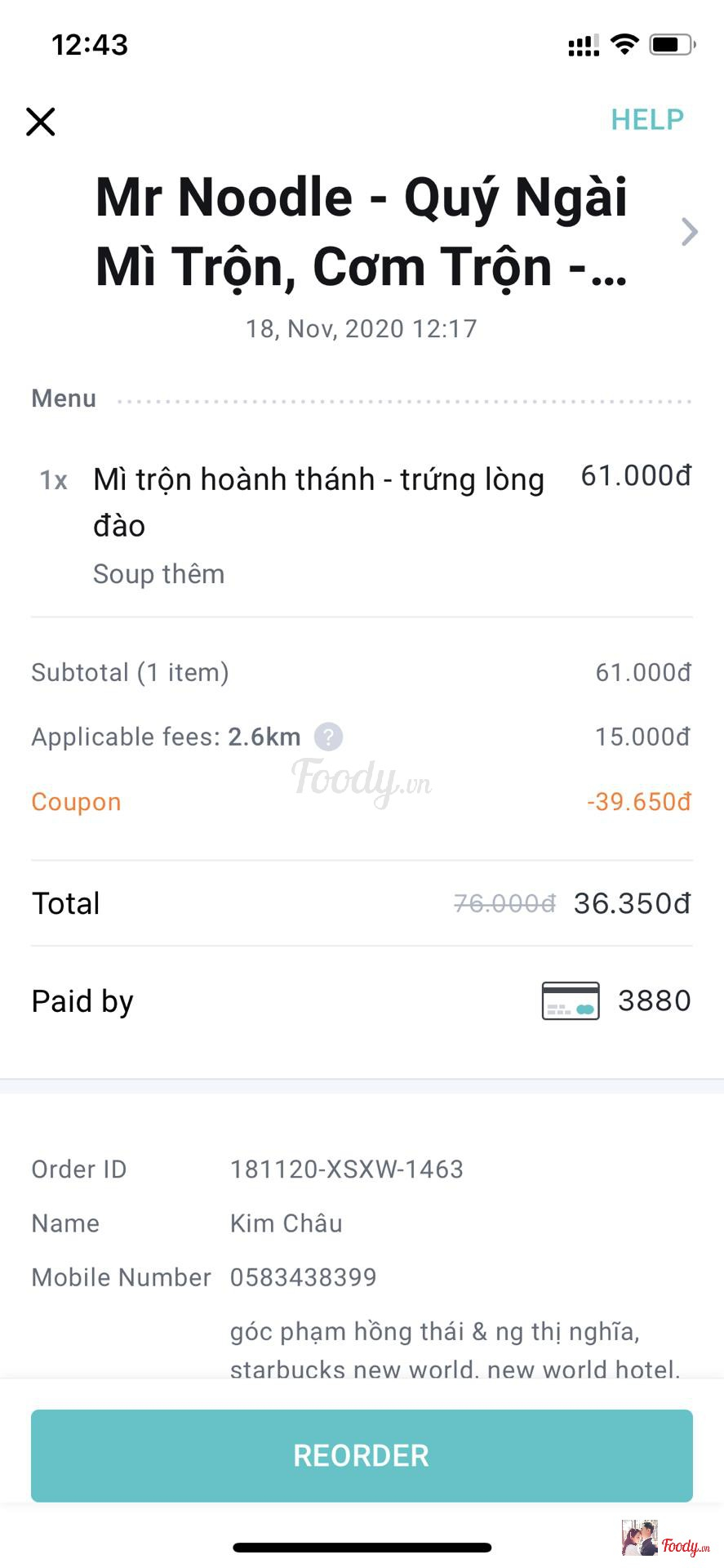Viewport: 724px width, 1568px height.
Task: Tap the Order ID 181120-XSXW-1463
Action: click(346, 1169)
